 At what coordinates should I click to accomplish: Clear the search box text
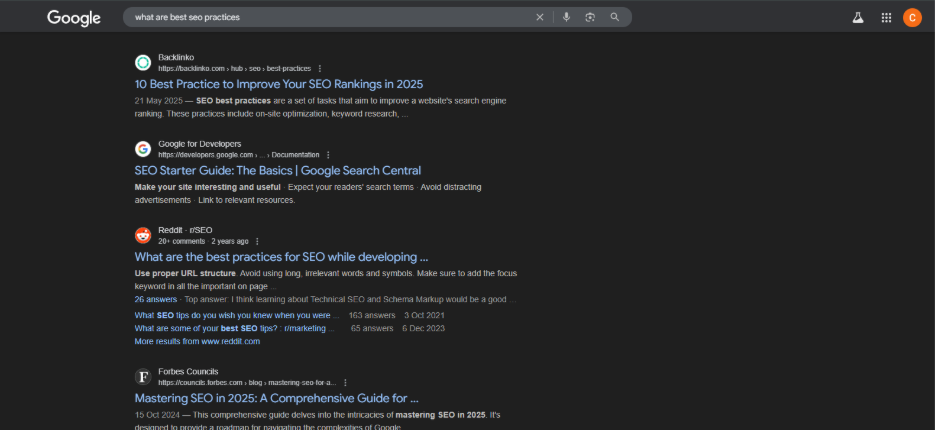coord(540,17)
